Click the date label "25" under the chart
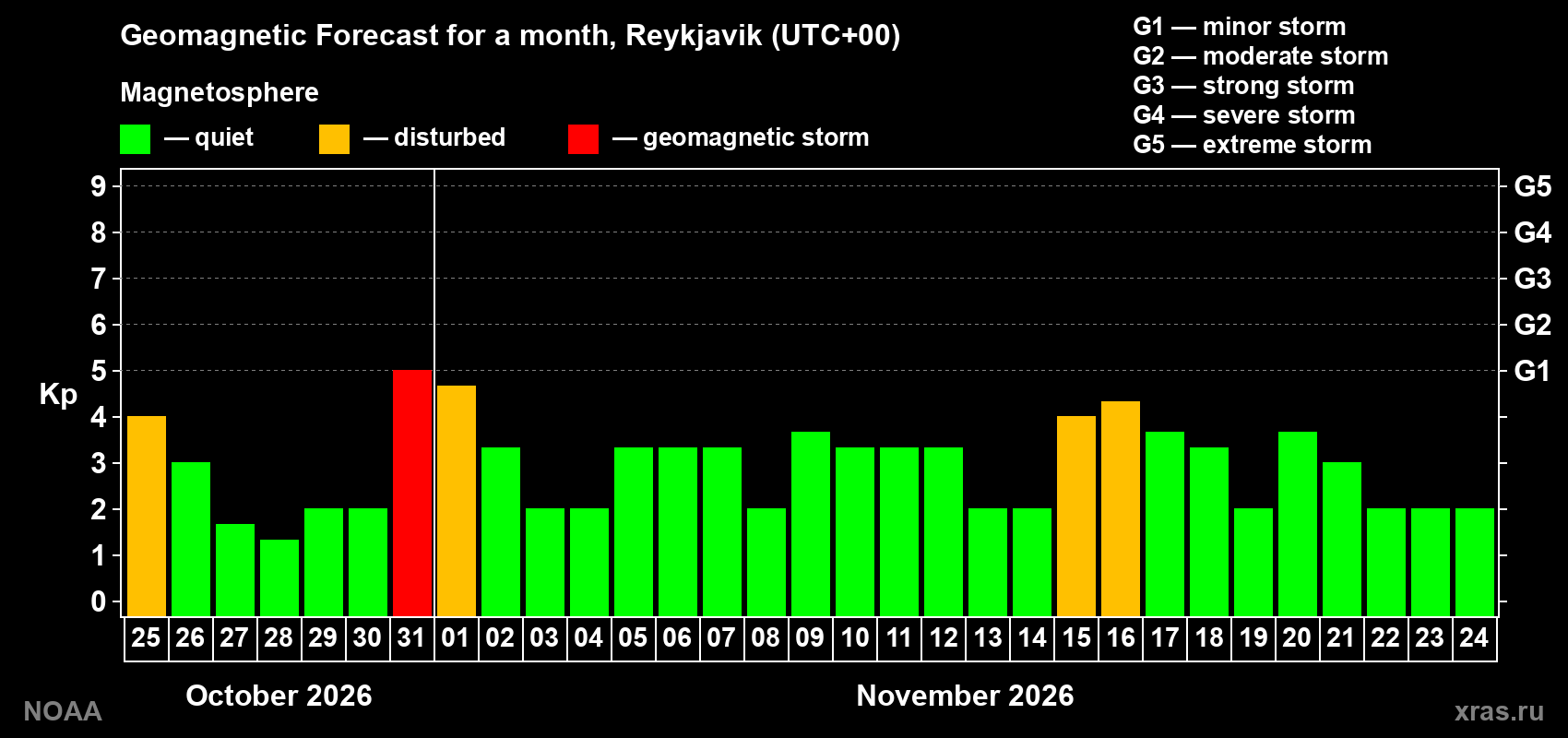Viewport: 1568px width, 738px height. [146, 637]
